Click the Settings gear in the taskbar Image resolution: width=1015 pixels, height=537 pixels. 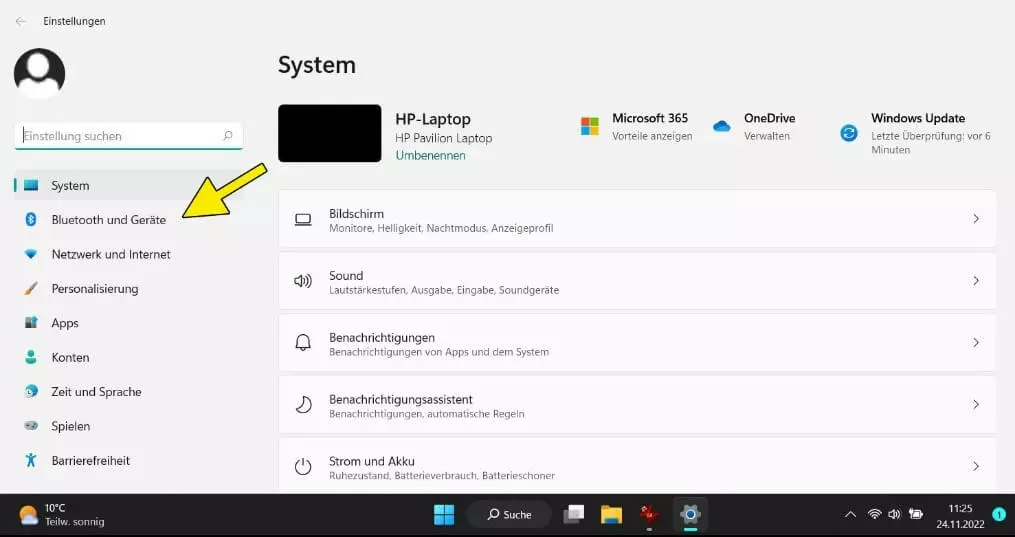[x=690, y=515]
